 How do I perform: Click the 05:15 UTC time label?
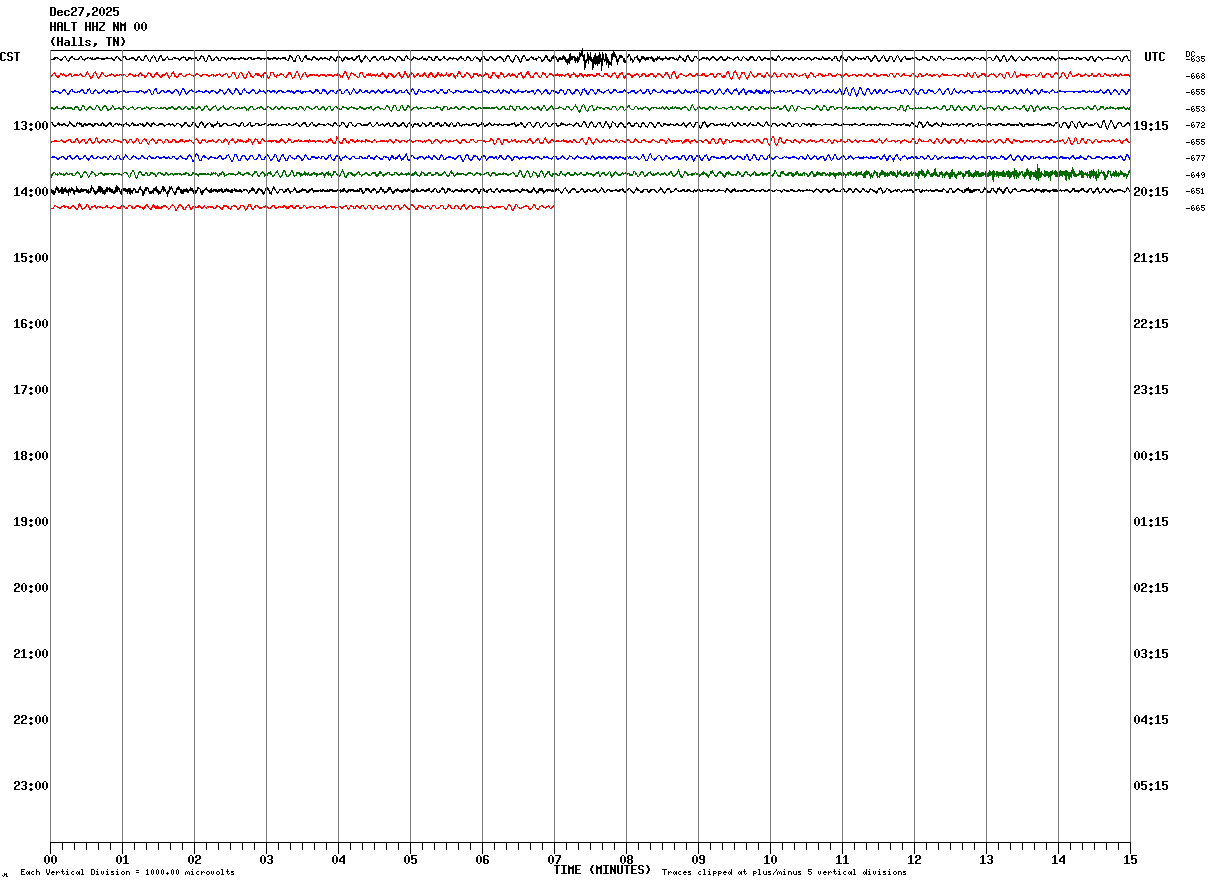coord(1151,786)
